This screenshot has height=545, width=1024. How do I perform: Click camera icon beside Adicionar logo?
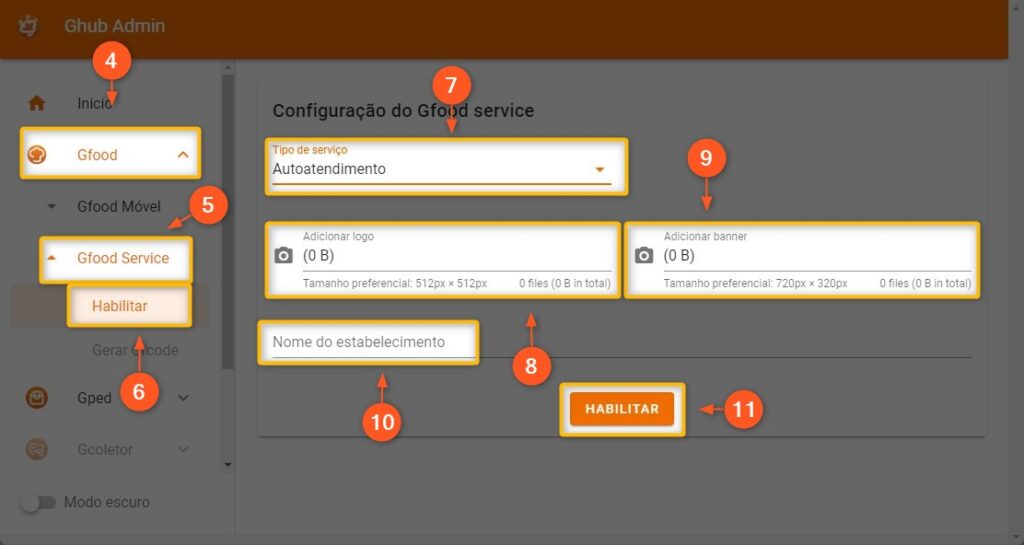pyautogui.click(x=283, y=256)
